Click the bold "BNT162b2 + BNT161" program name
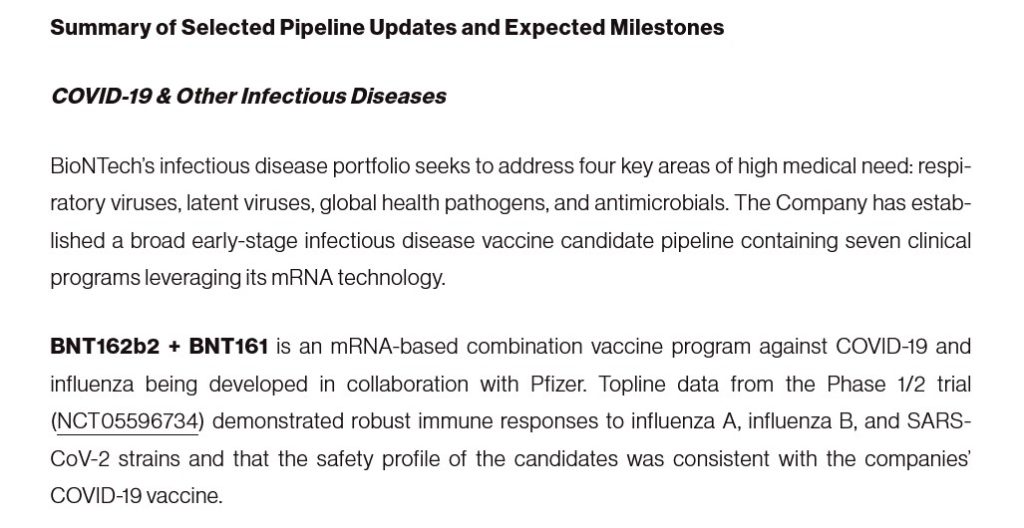This screenshot has width=1024, height=528. [159, 347]
